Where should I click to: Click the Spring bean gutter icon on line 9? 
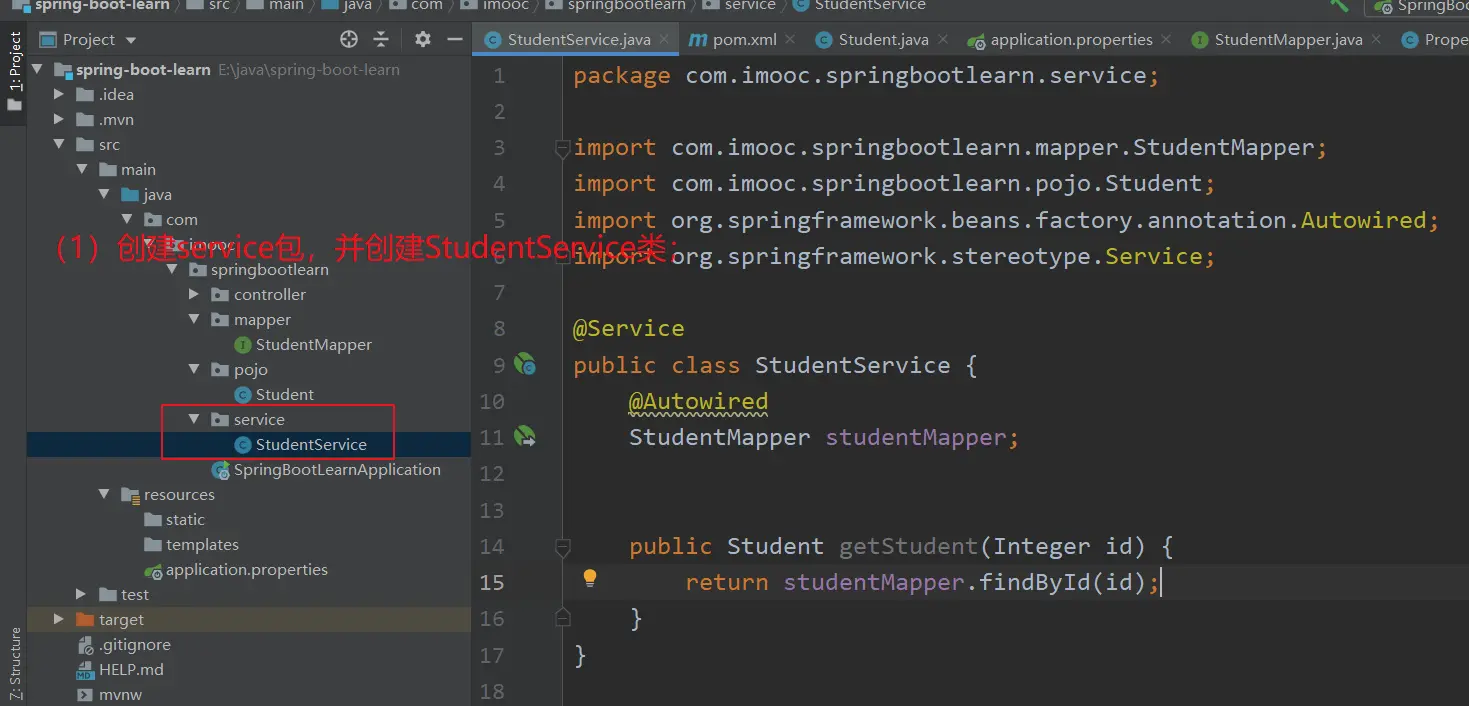525,365
